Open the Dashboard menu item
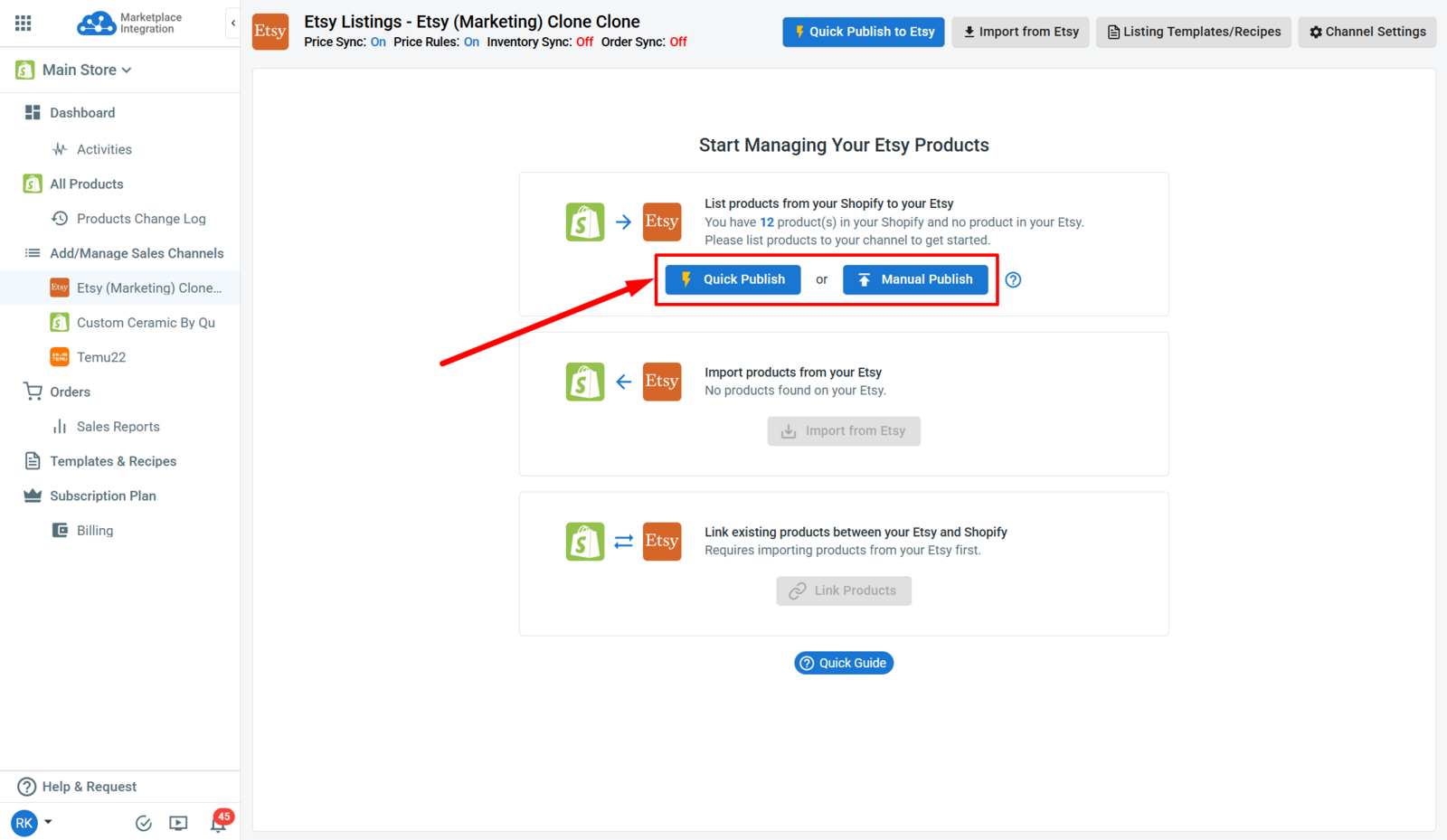 [82, 113]
